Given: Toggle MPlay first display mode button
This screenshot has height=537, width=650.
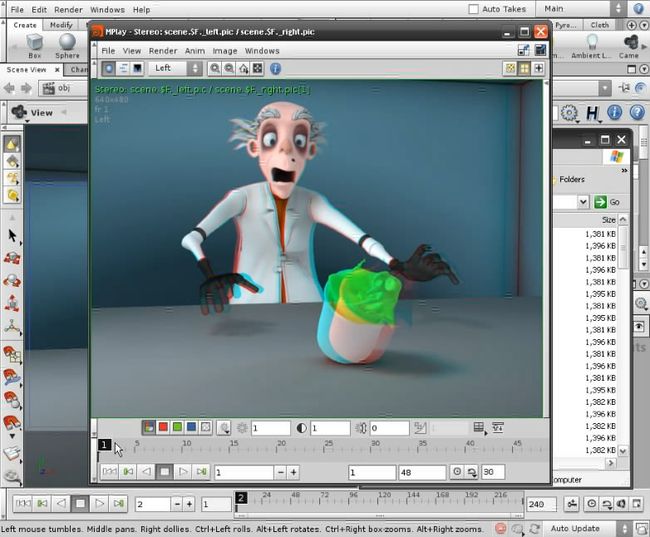Looking at the screenshot, I should coord(109,68).
